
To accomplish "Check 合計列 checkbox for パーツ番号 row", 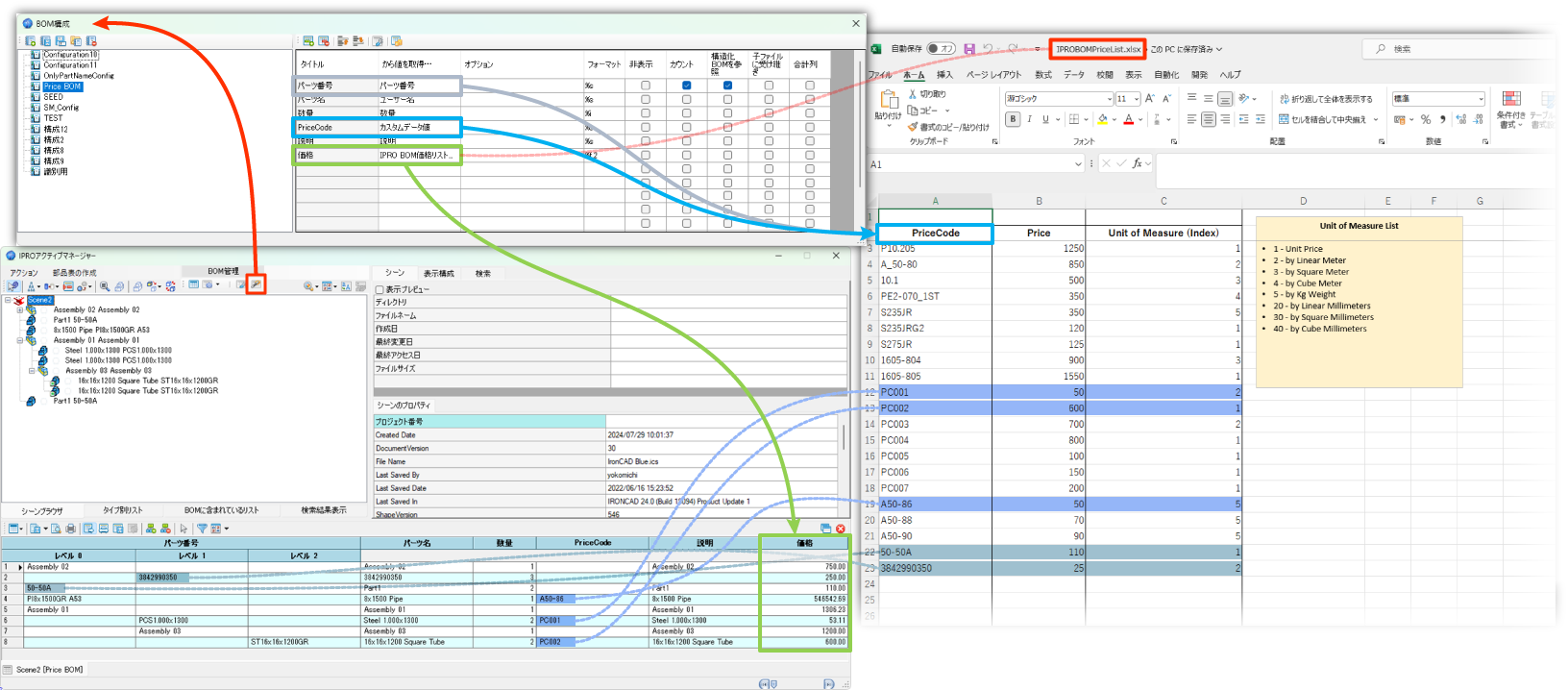I will pos(809,86).
